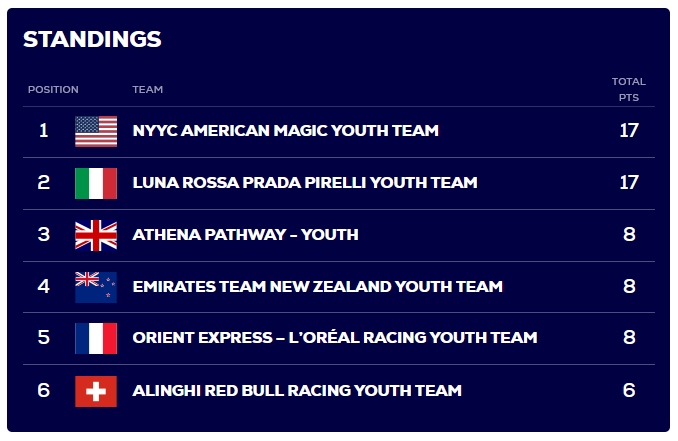Open Emirates Team New Zealand Youth Team

(x=317, y=287)
